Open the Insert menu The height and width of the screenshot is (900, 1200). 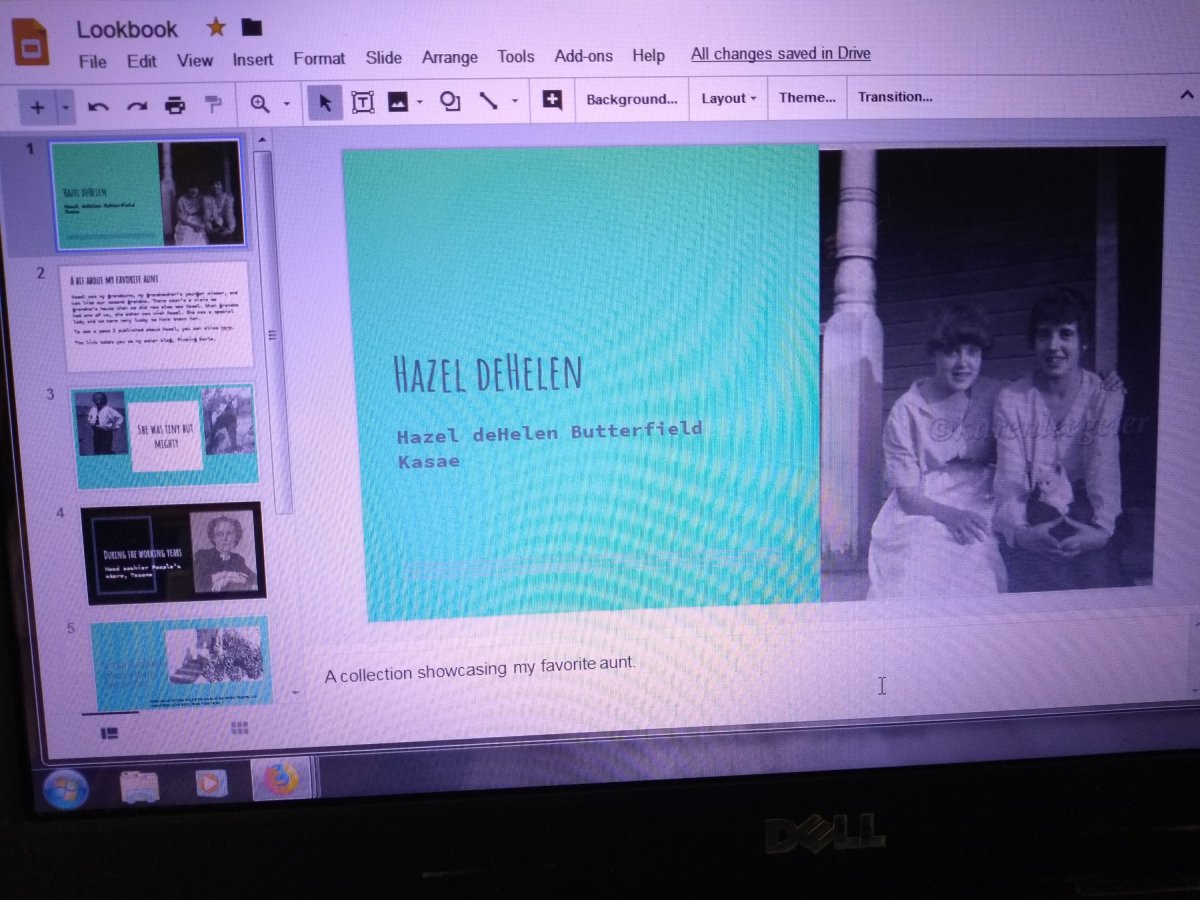pyautogui.click(x=253, y=60)
